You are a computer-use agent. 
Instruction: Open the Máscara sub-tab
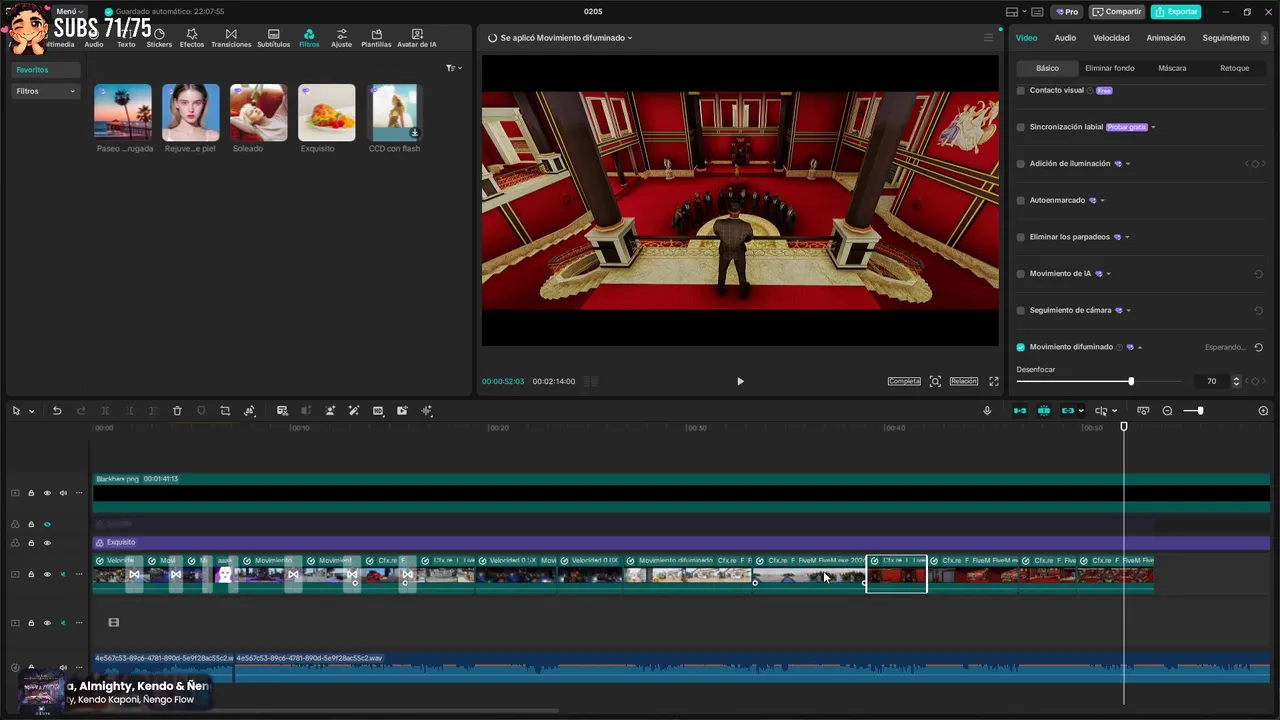click(x=1172, y=68)
